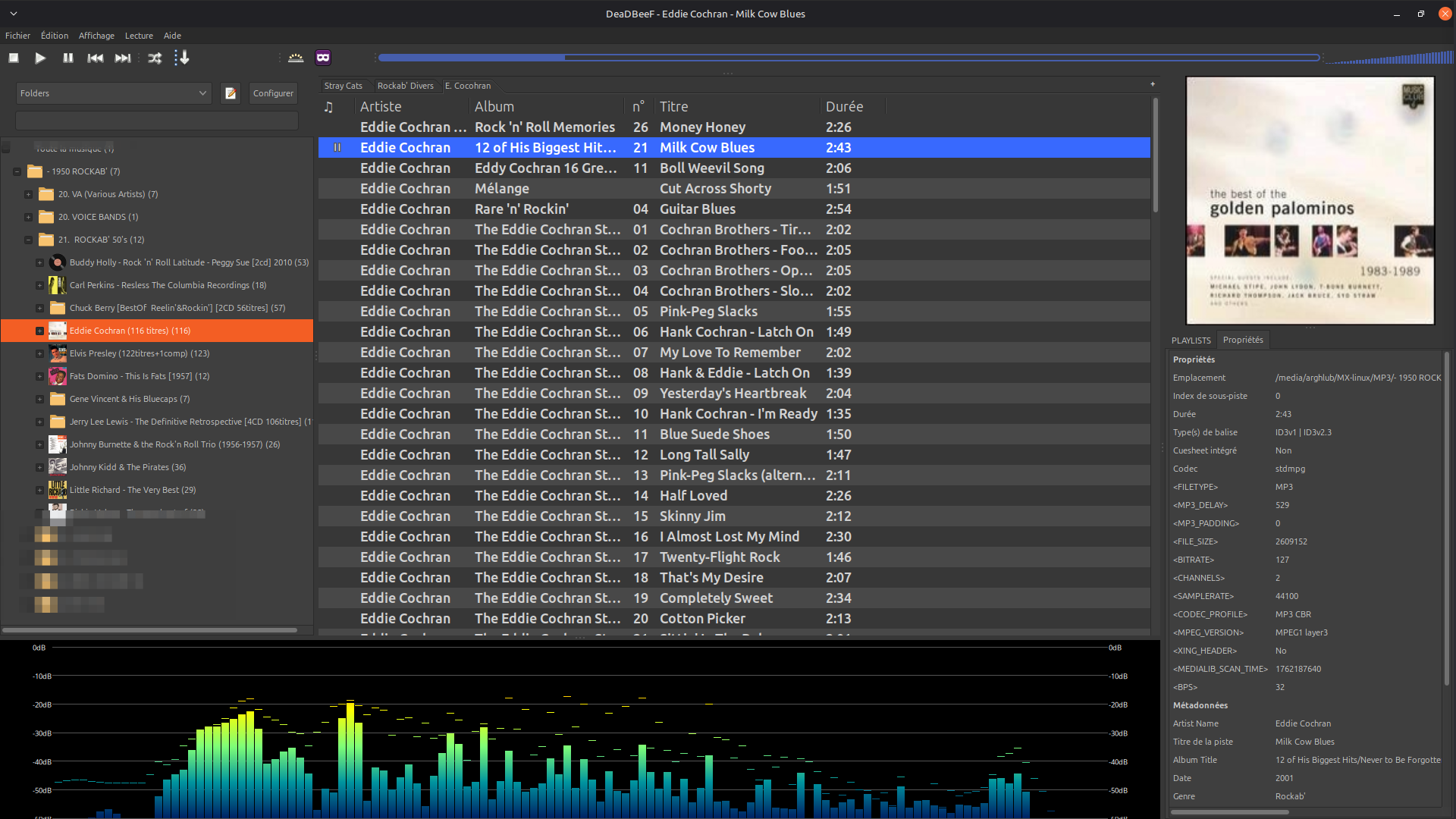Pause the current track
This screenshot has width=1456, height=819.
point(68,58)
